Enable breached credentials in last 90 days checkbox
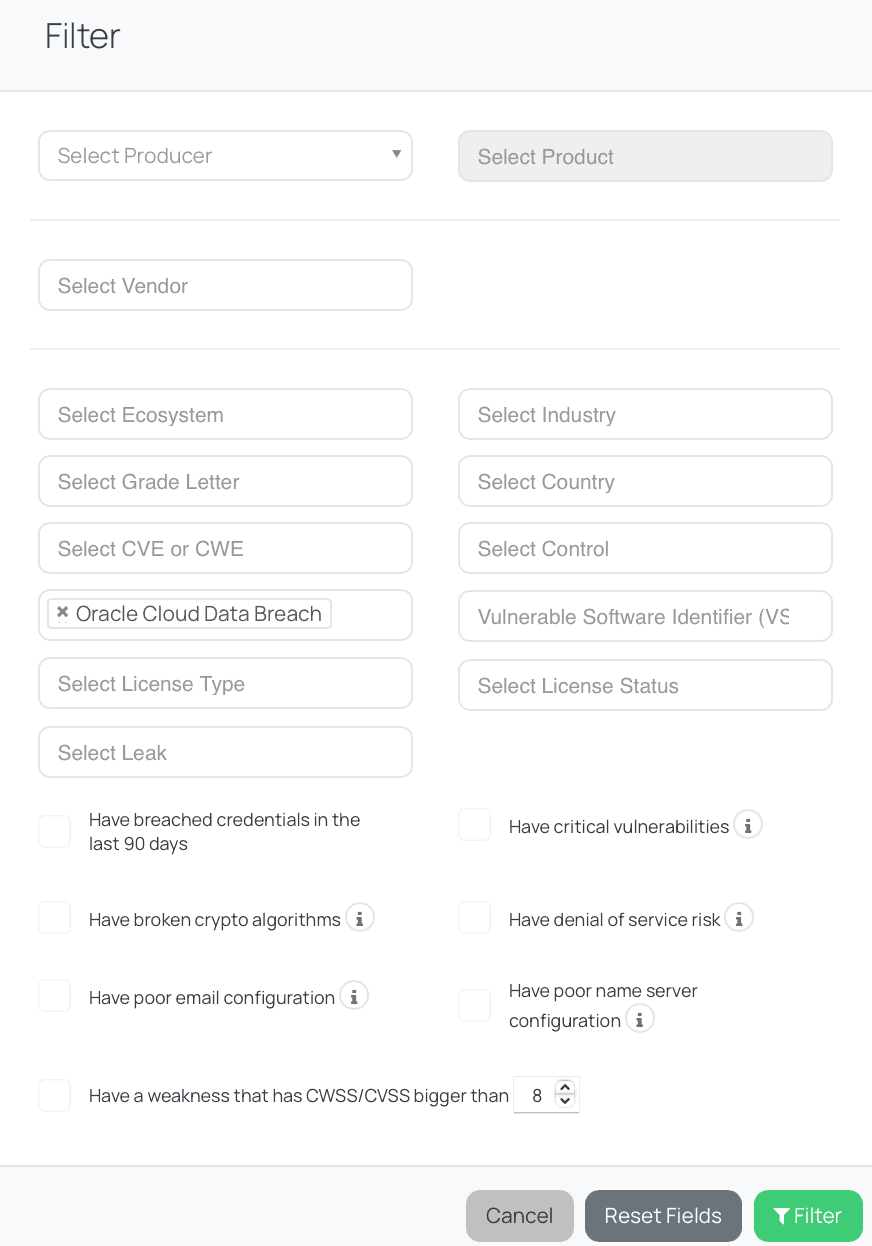872x1246 pixels. tap(55, 831)
